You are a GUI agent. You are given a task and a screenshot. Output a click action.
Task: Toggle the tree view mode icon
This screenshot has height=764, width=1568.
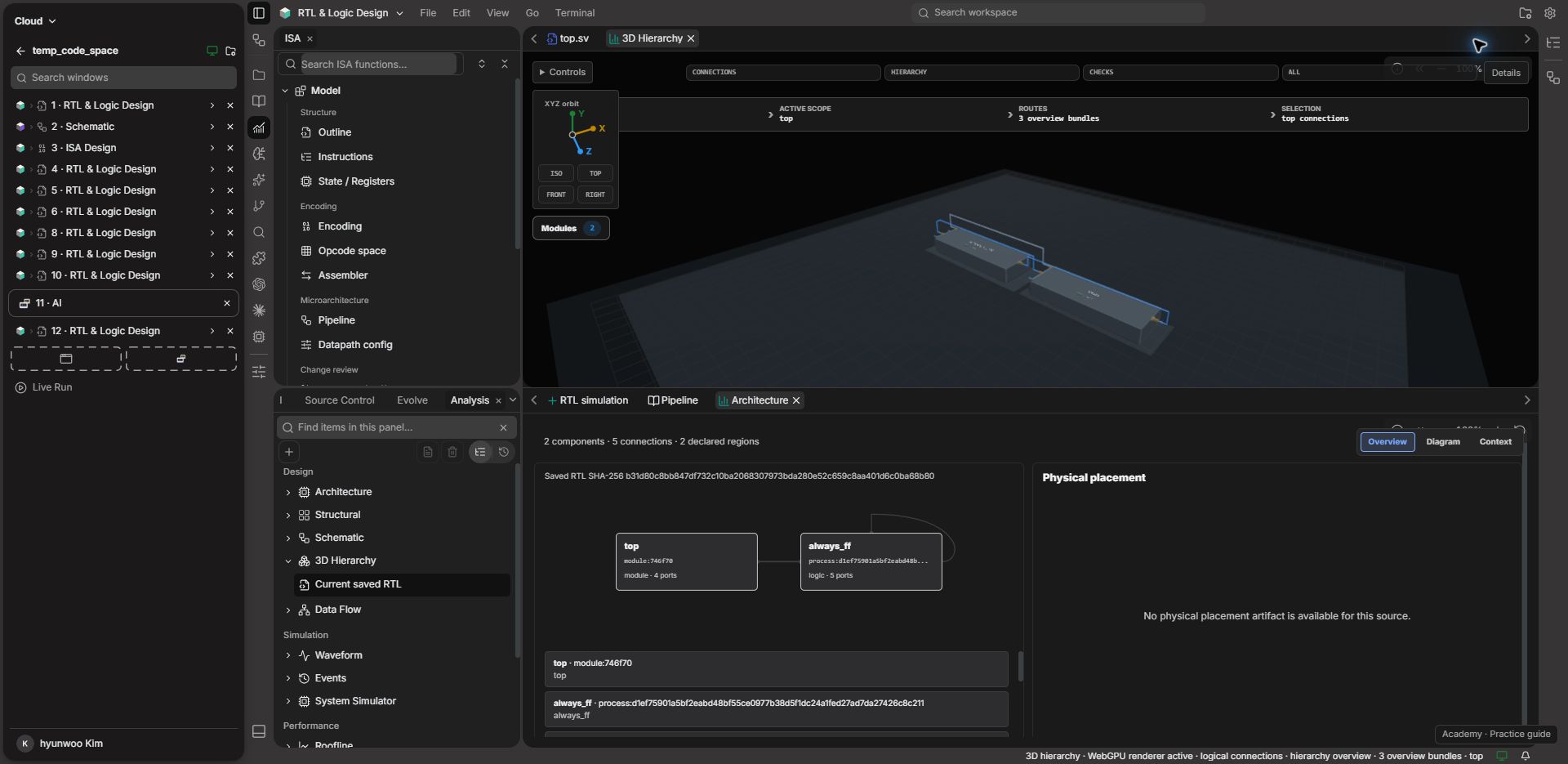pos(480,452)
